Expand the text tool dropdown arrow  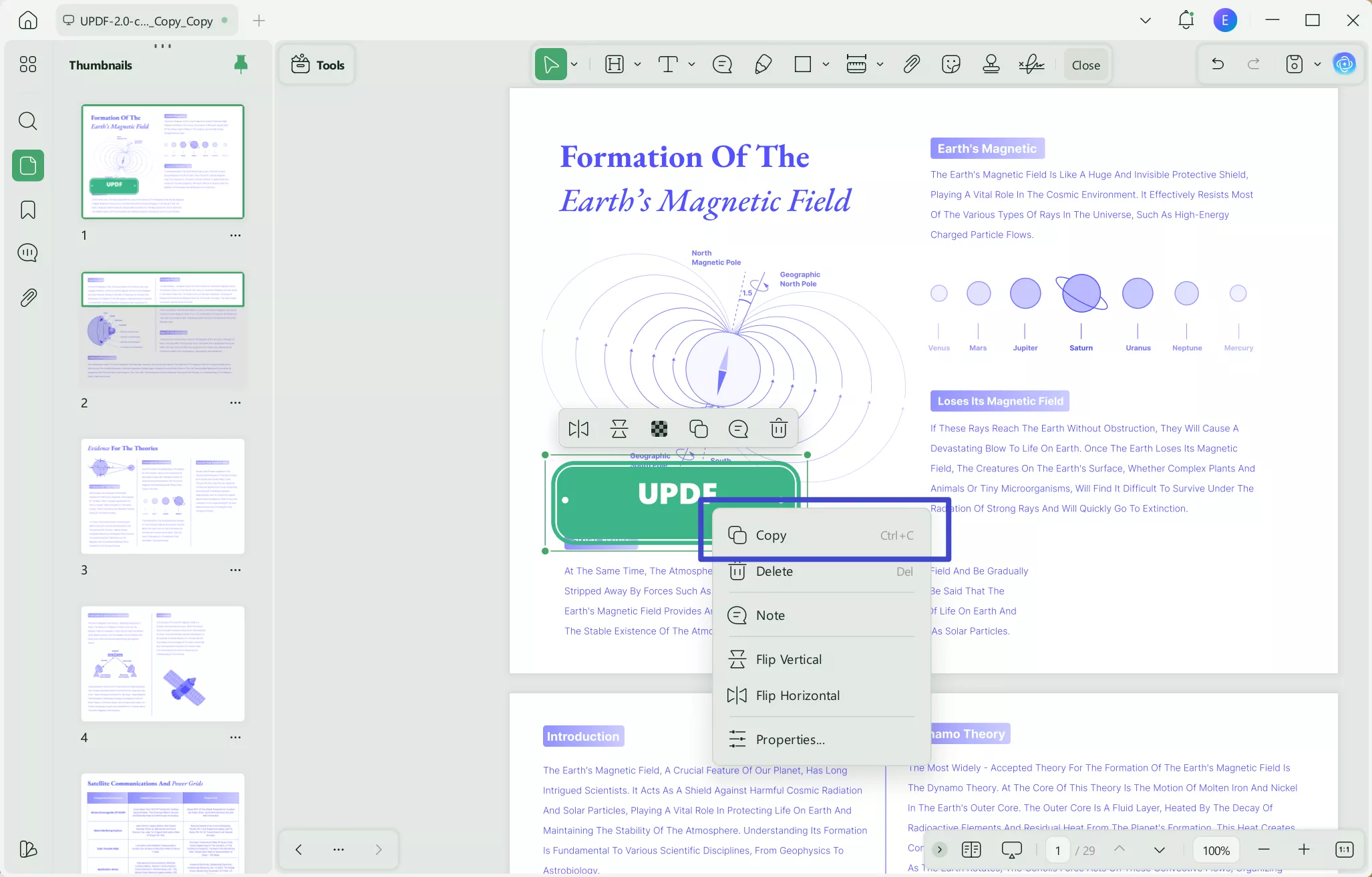[x=691, y=64]
